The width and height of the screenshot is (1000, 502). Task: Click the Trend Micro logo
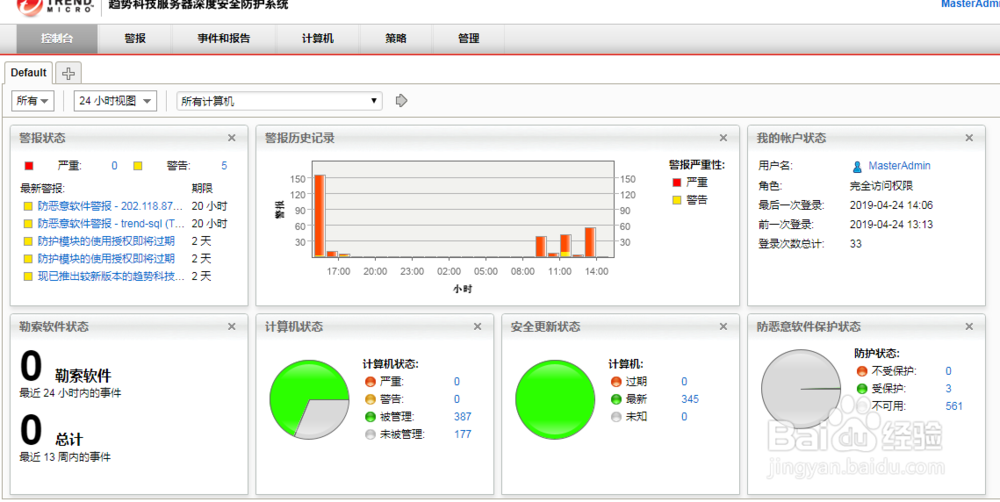[x=54, y=8]
